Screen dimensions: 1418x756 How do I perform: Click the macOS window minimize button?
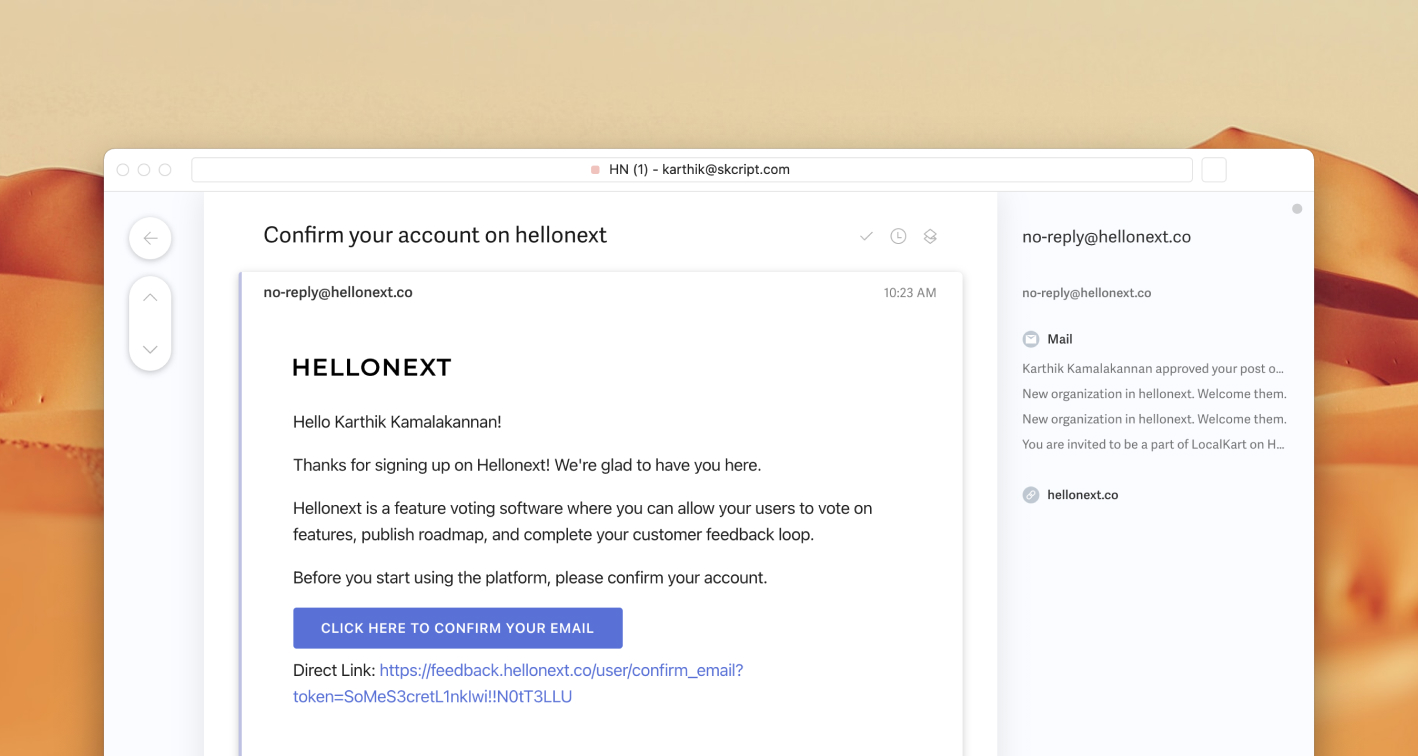(144, 170)
